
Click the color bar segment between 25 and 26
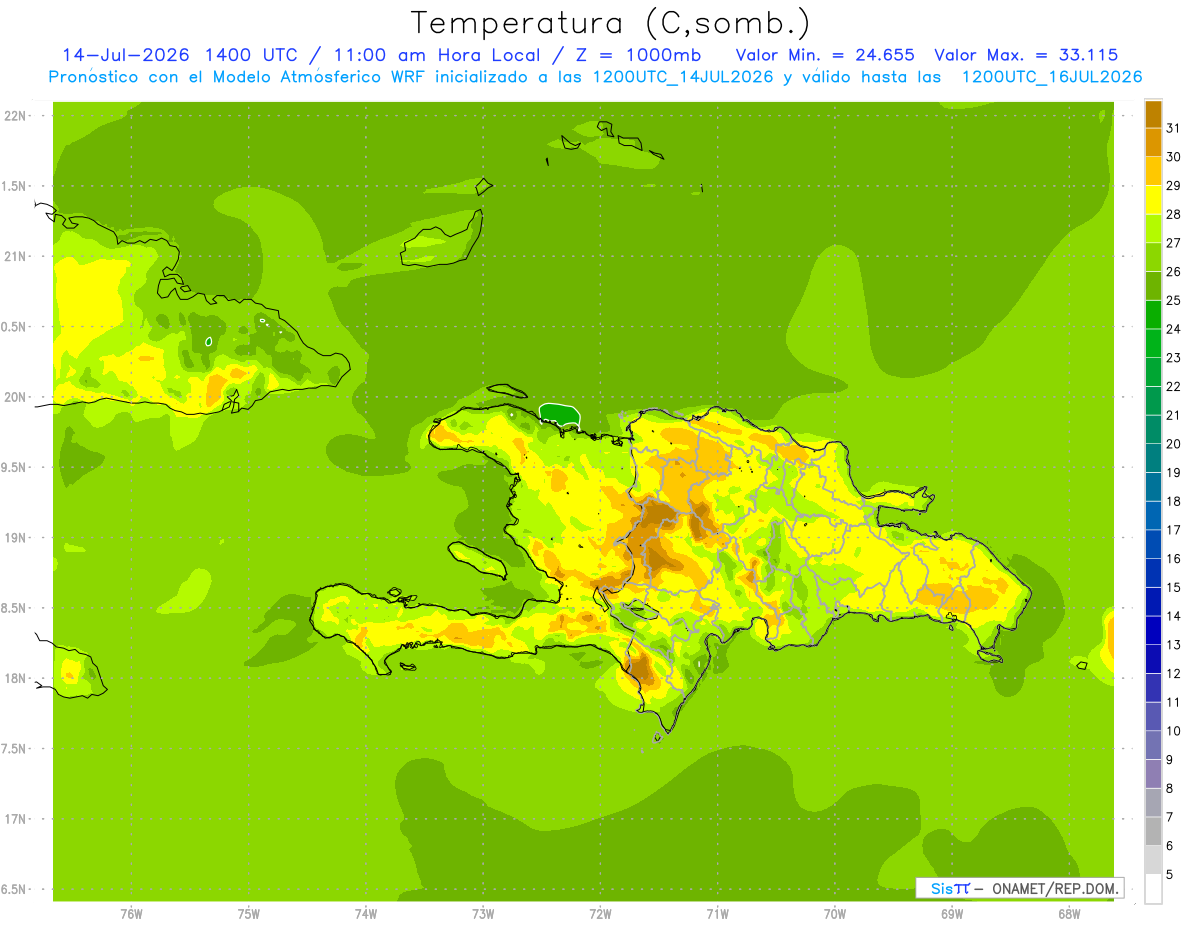click(1153, 286)
